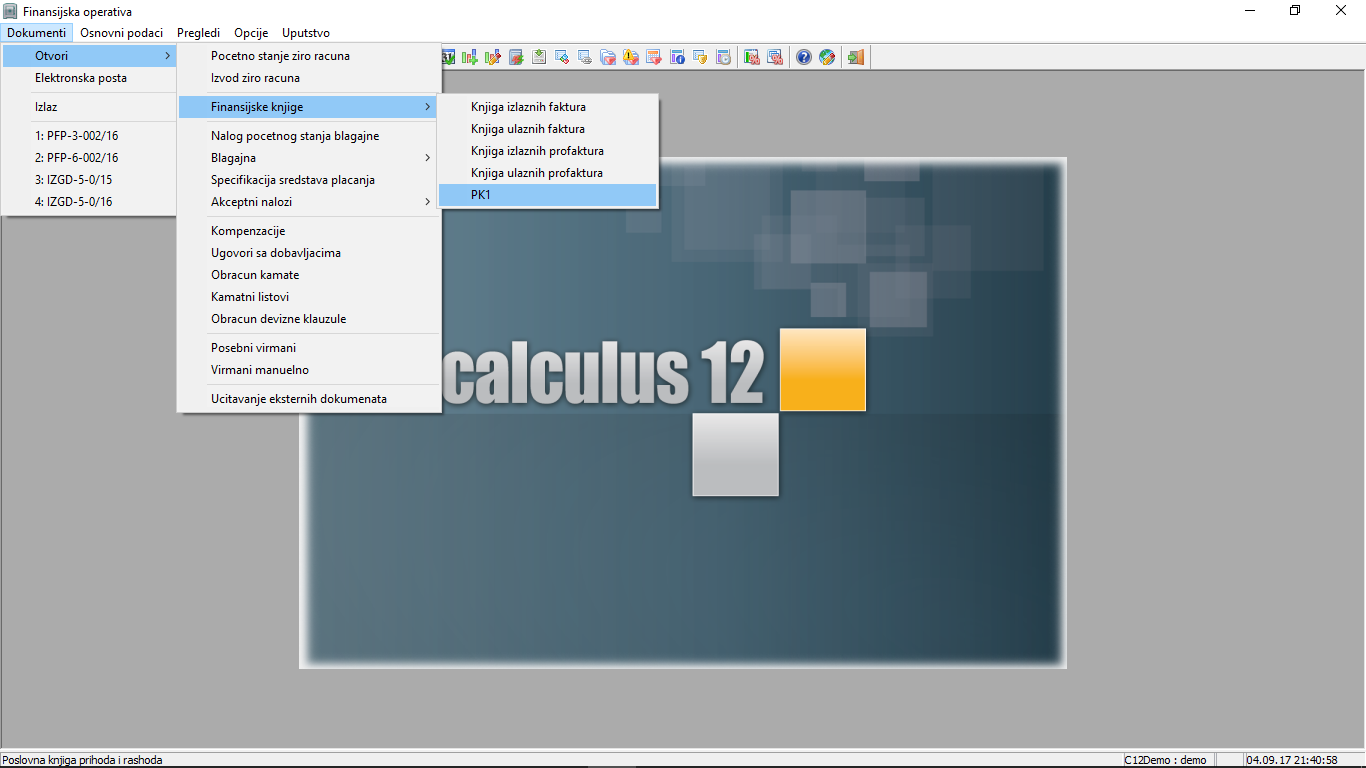Expand the Akceptni nalozi submenu

pos(309,202)
